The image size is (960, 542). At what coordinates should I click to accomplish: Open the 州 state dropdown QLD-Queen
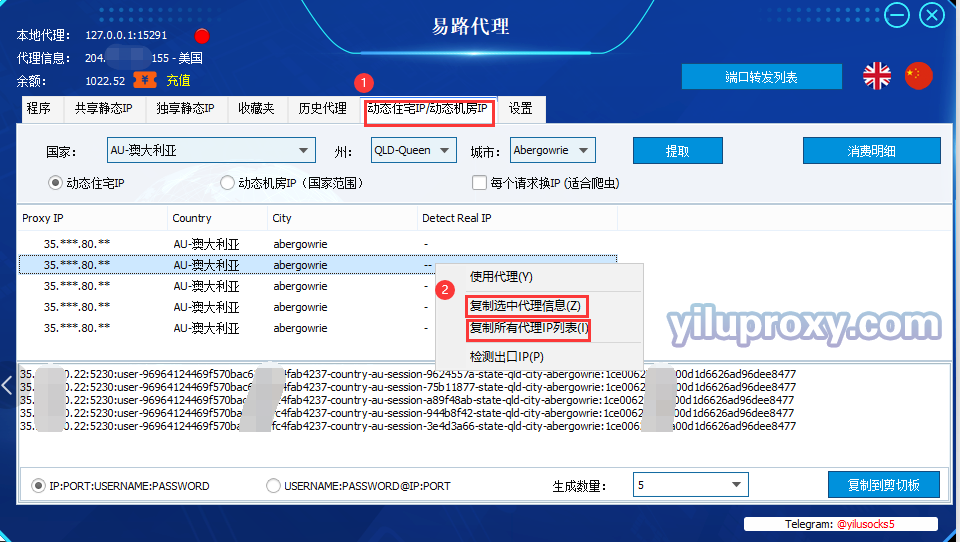(x=414, y=150)
